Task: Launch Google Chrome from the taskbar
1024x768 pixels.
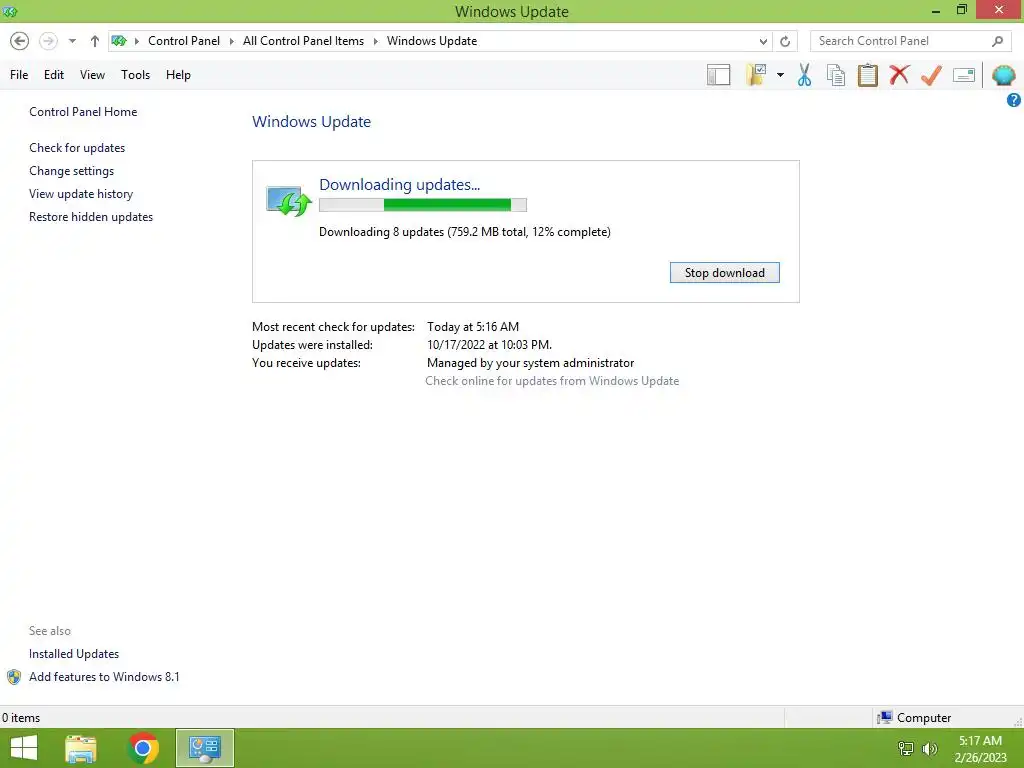Action: [x=143, y=748]
